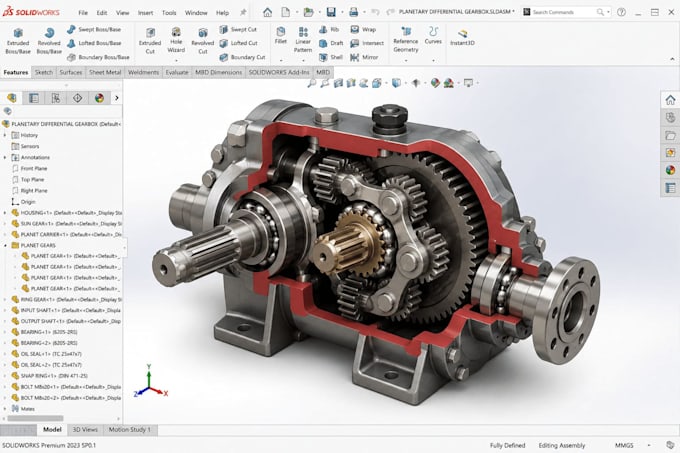This screenshot has width=680, height=453.
Task: Select the Extruded Boss/Base tool
Action: 18,41
